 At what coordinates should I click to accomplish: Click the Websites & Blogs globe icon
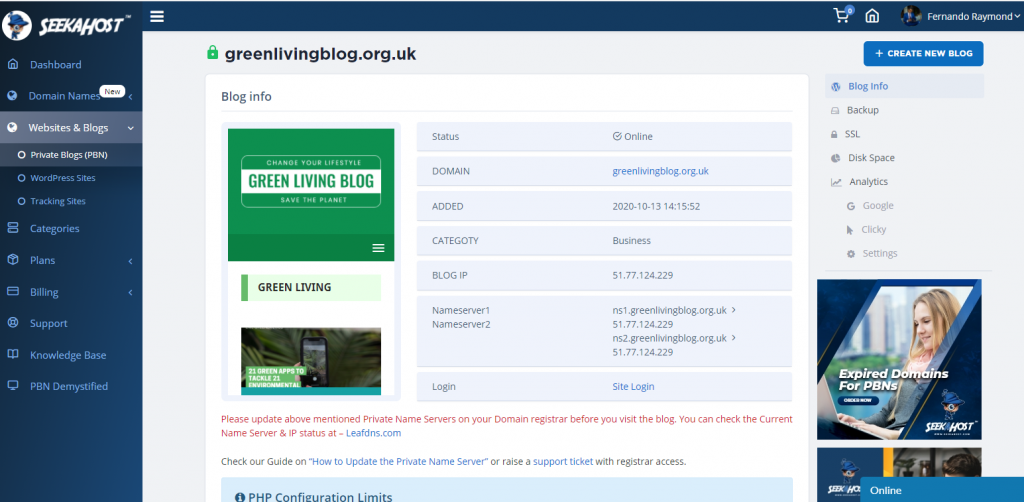pyautogui.click(x=12, y=128)
